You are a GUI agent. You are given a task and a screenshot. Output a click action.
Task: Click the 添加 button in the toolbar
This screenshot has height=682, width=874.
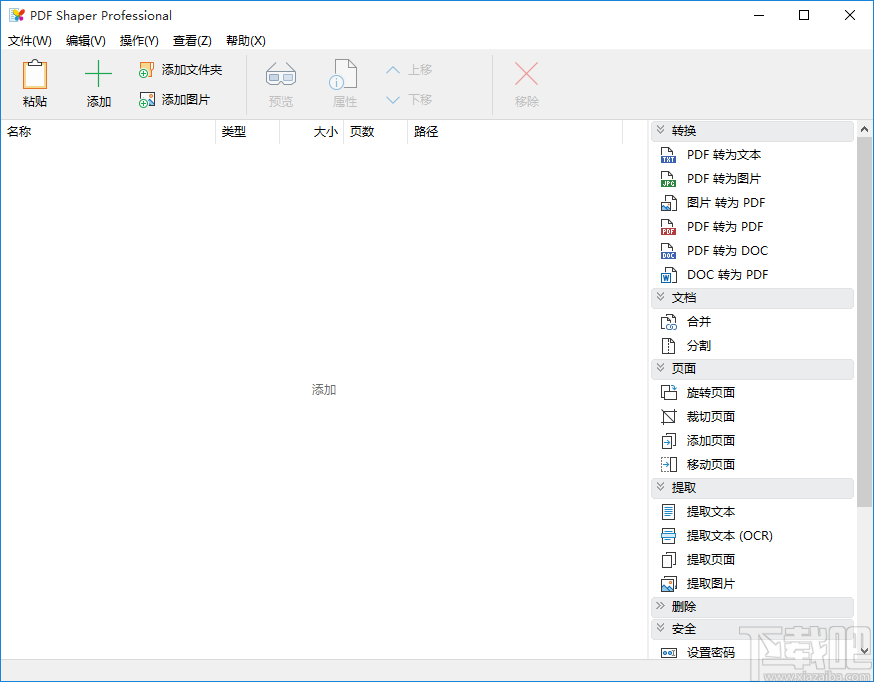tap(98, 84)
